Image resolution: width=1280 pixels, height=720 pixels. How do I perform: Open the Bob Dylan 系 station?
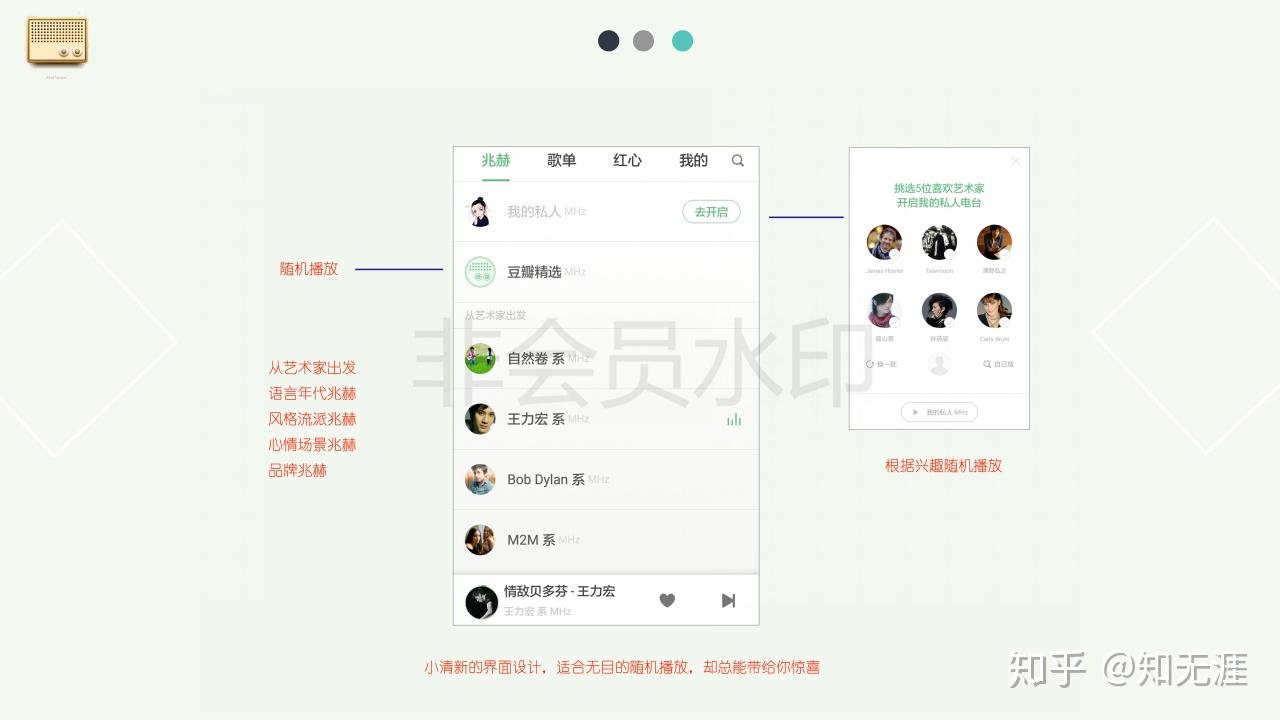pos(606,480)
